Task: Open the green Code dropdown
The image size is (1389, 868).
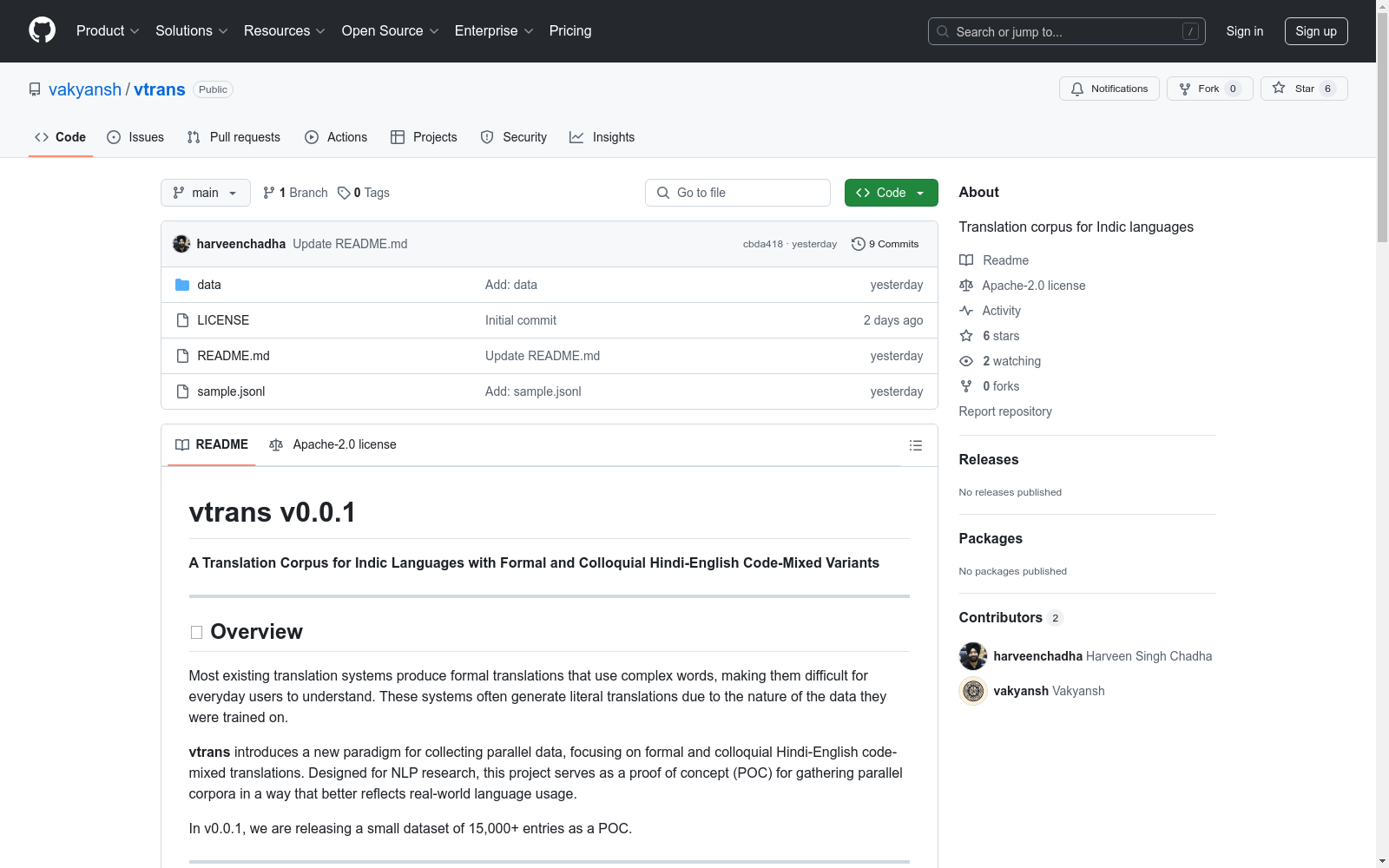Action: click(x=892, y=193)
